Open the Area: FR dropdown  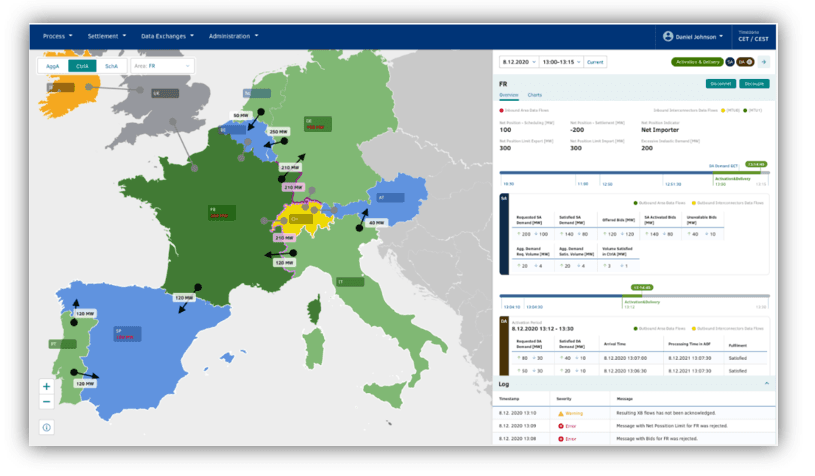click(x=163, y=66)
